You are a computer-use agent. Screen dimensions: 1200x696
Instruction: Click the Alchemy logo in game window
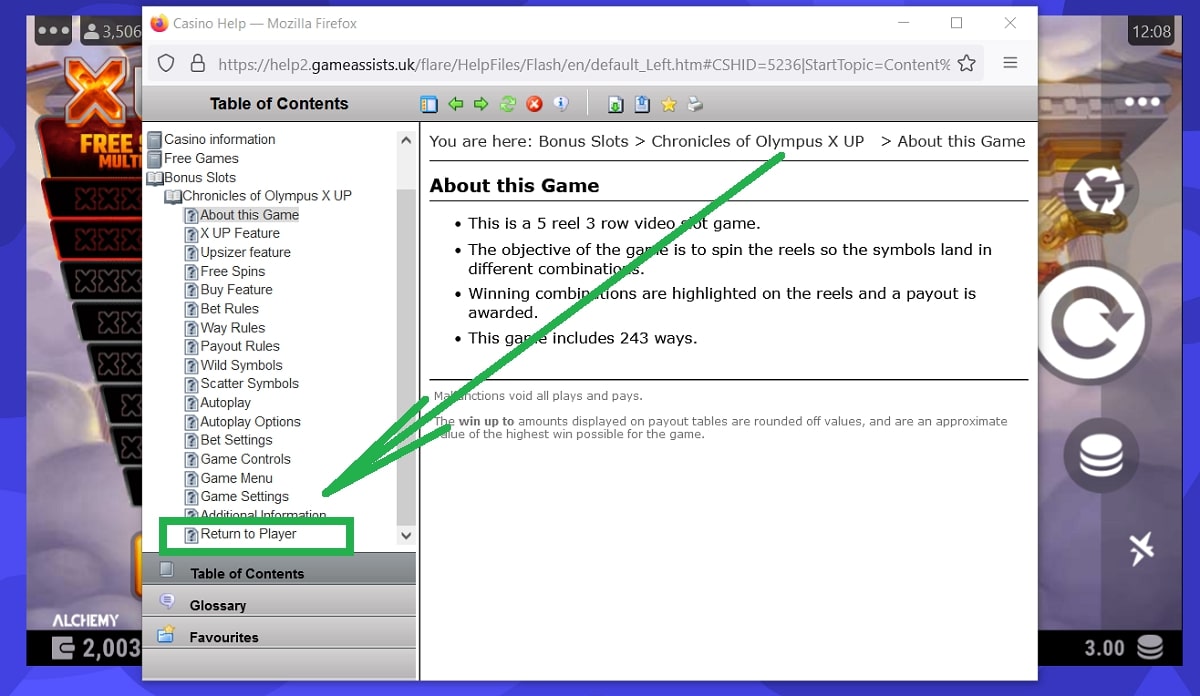(84, 620)
